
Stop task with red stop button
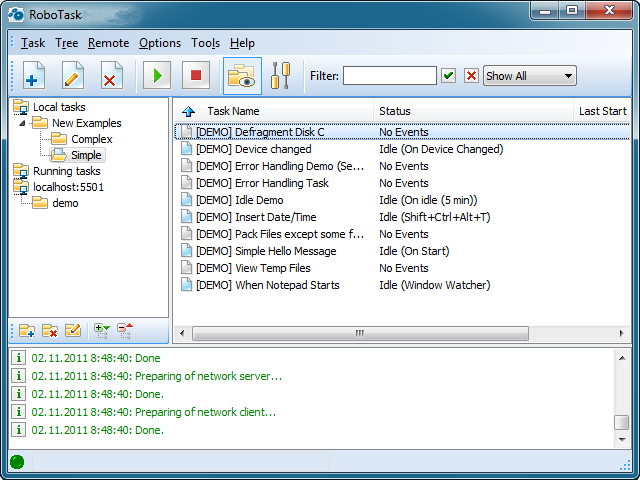coord(196,76)
